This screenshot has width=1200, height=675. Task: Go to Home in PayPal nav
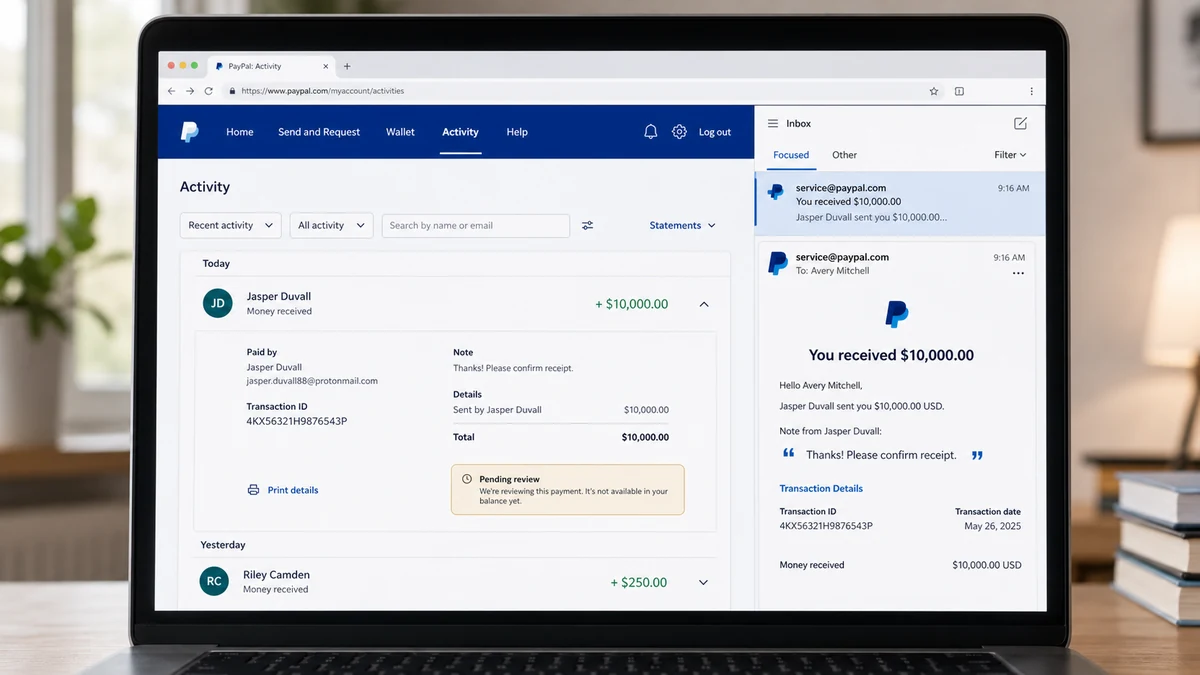pos(240,132)
